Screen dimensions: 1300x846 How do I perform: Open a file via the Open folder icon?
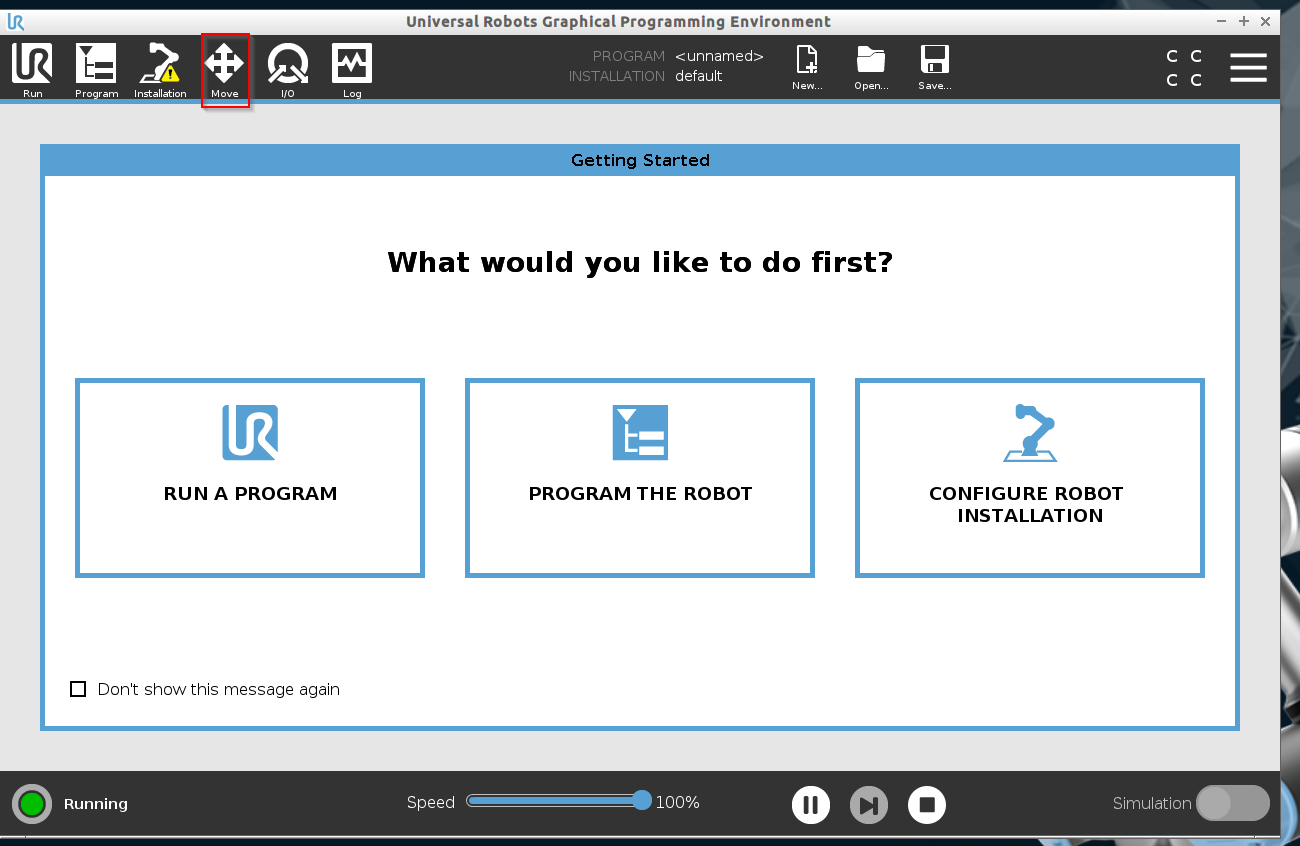tap(871, 69)
